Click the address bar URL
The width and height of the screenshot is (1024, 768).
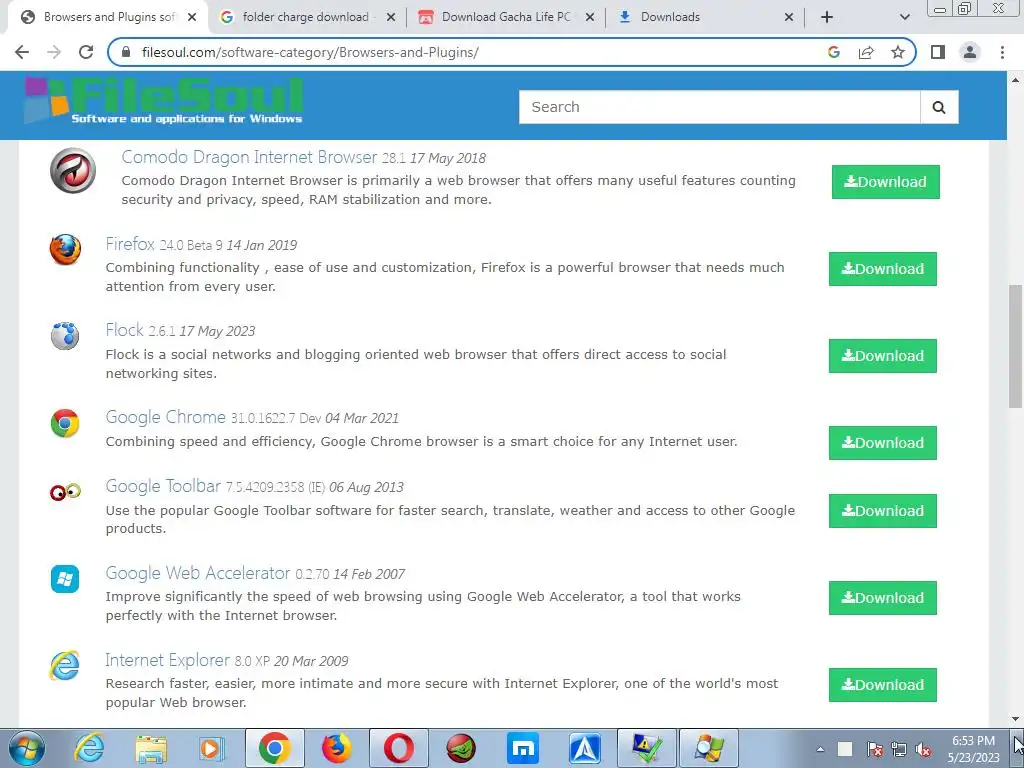pos(310,52)
